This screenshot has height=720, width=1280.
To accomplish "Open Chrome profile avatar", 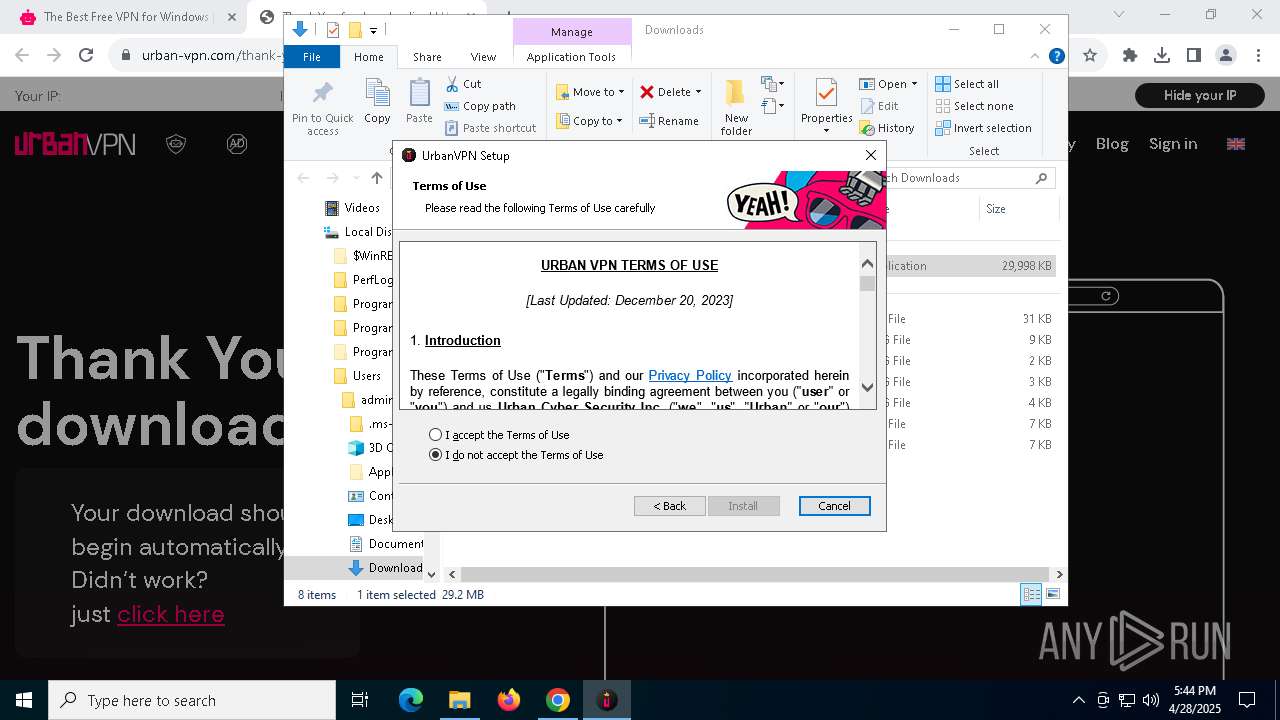I will click(x=1225, y=56).
